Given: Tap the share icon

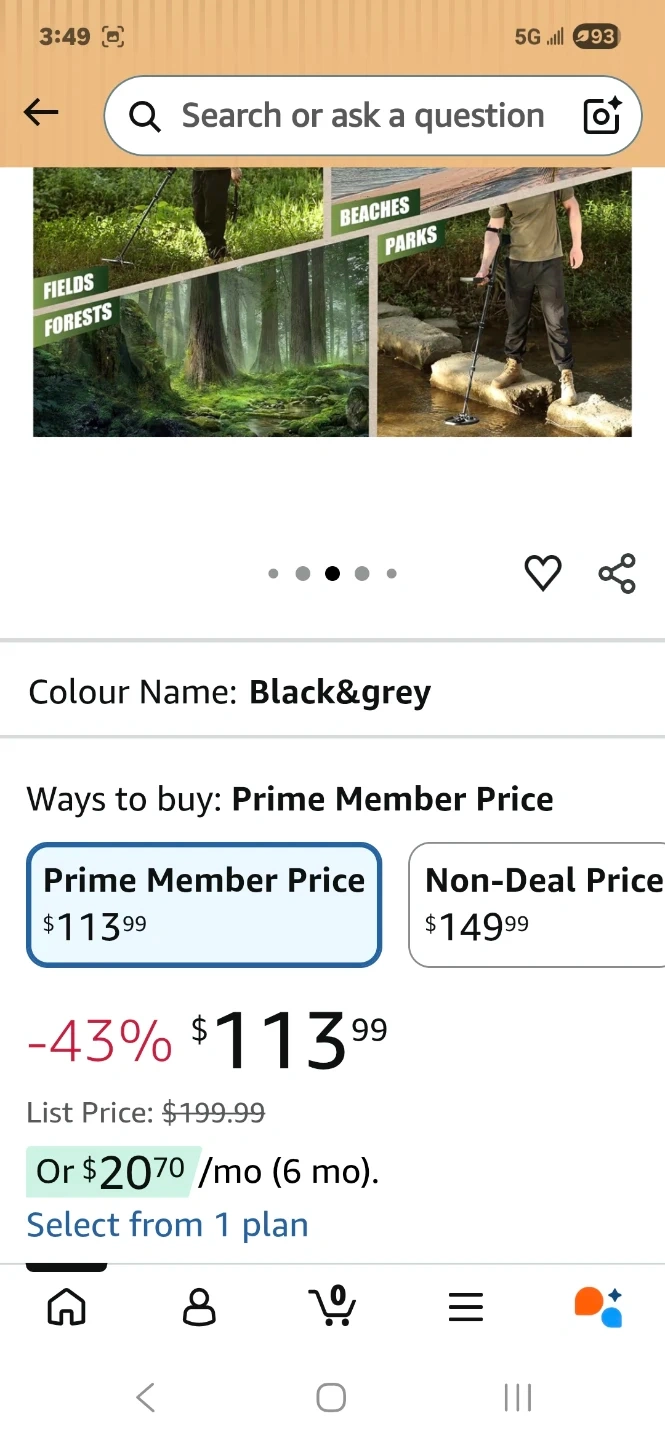Looking at the screenshot, I should pos(617,573).
